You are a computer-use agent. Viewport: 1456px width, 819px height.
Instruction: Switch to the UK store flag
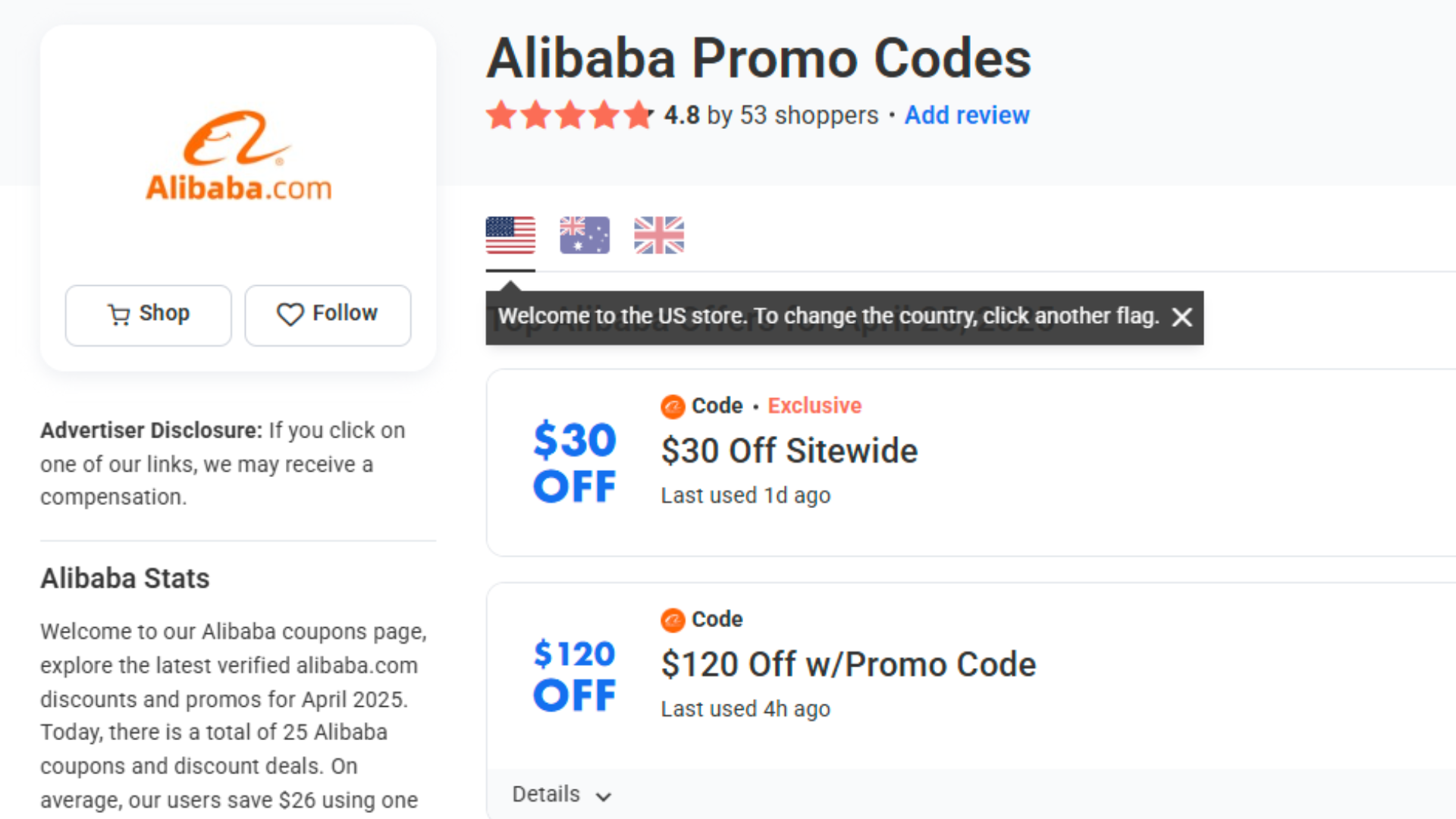(658, 235)
